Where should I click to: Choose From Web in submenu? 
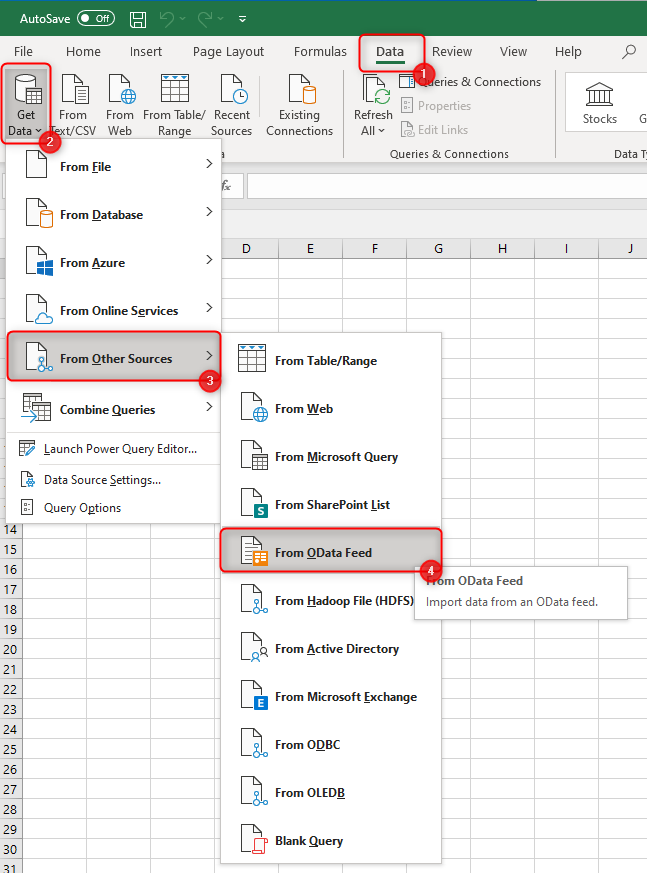[331, 408]
